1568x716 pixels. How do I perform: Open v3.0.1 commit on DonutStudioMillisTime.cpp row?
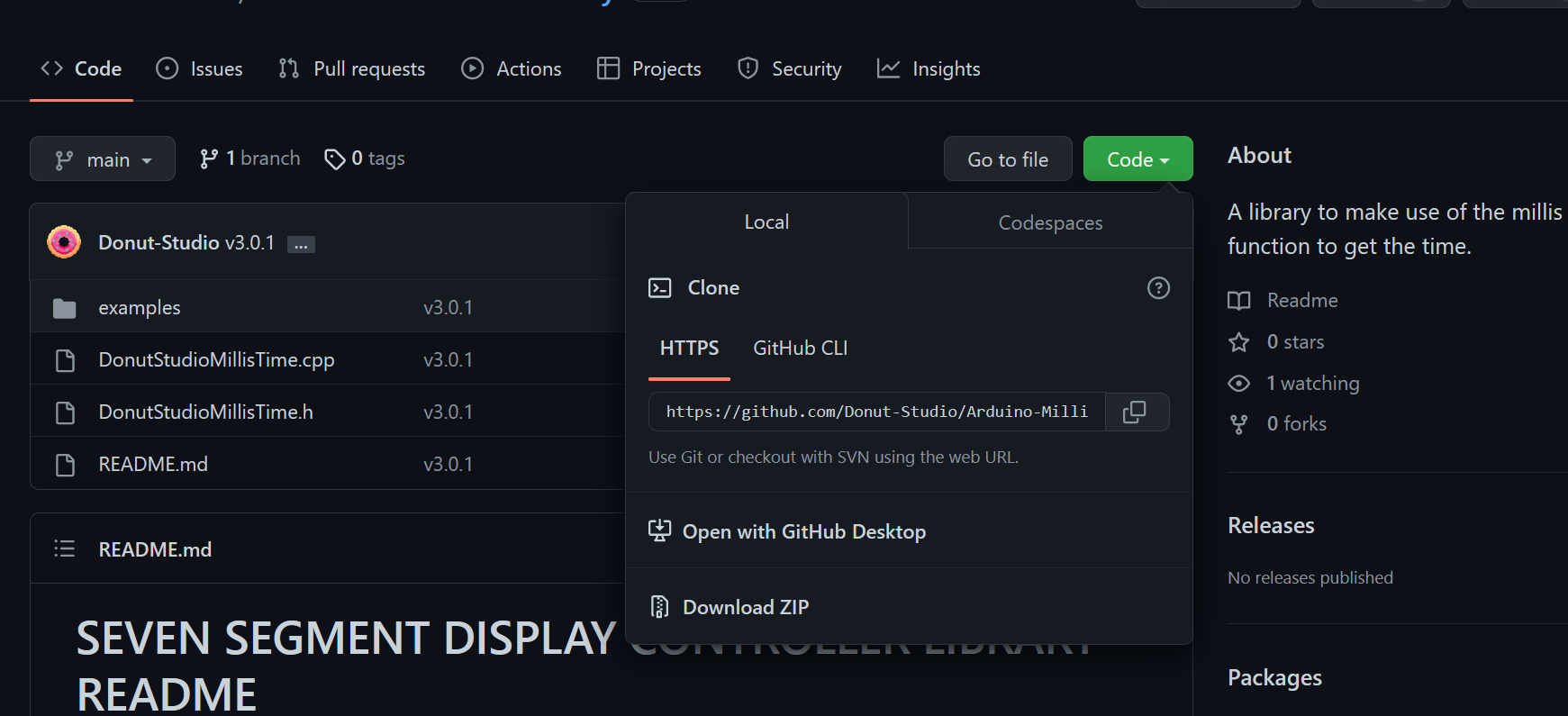coord(448,359)
